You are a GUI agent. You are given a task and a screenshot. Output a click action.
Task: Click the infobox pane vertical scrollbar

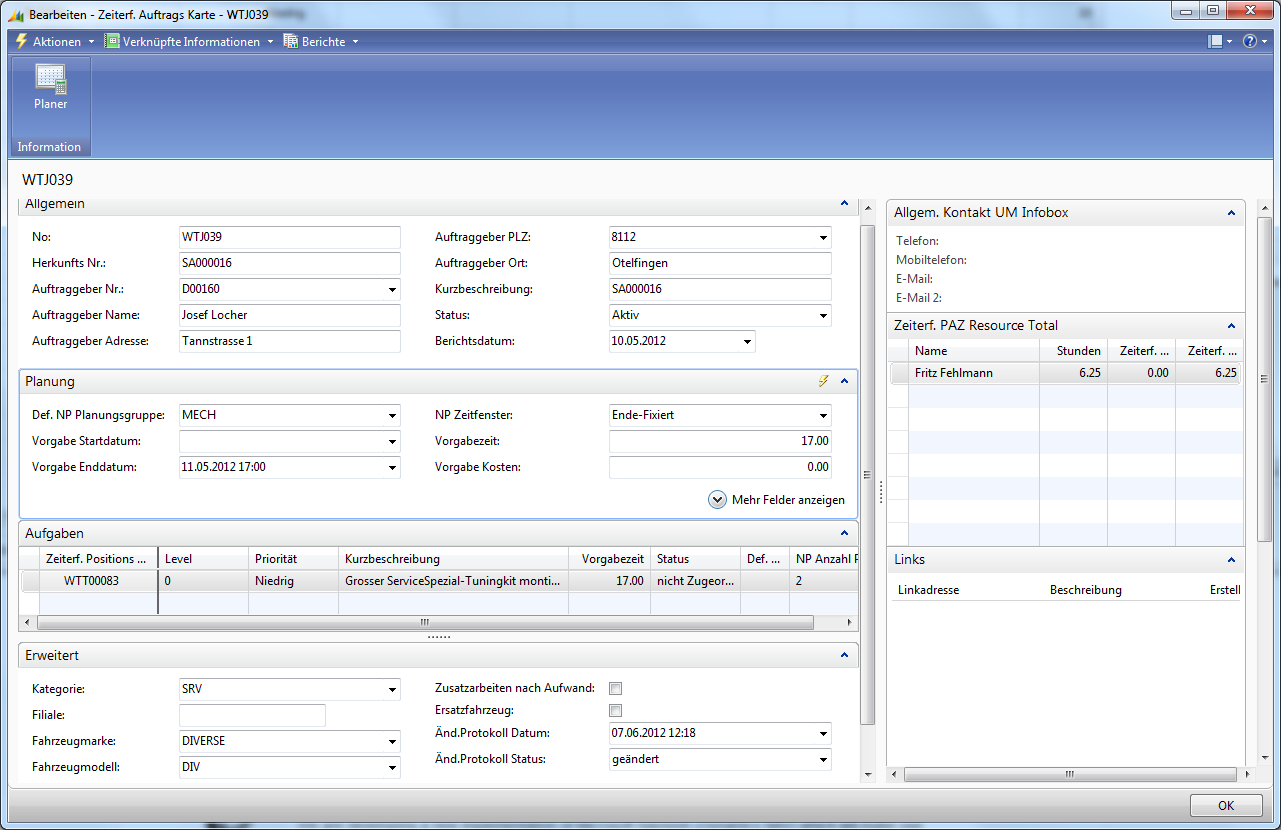pos(1266,380)
